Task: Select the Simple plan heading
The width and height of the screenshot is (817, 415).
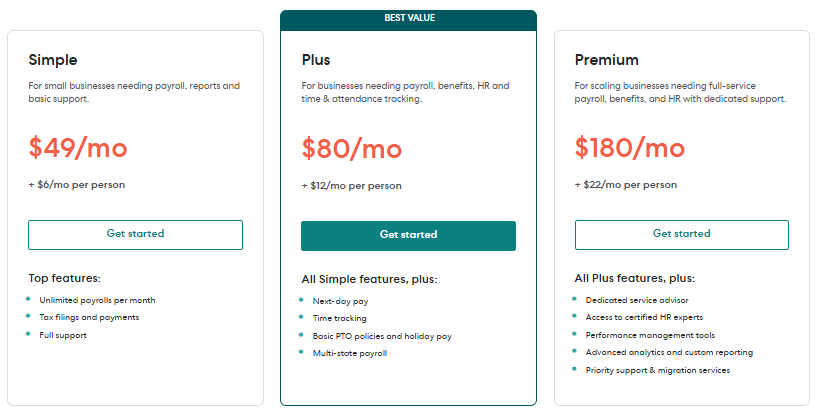Action: point(53,60)
